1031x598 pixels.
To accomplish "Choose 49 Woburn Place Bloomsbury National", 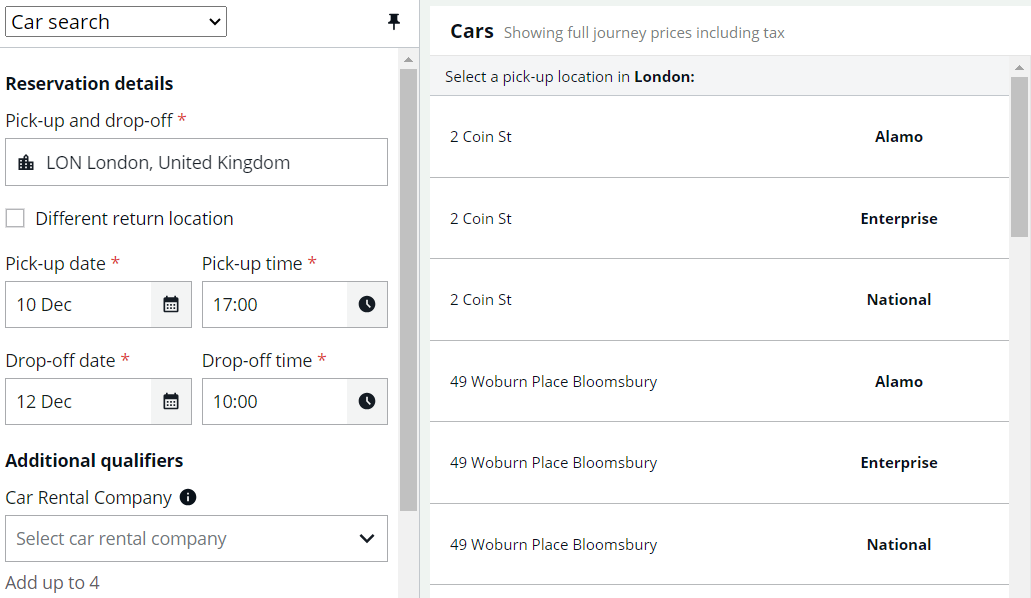I will [719, 545].
